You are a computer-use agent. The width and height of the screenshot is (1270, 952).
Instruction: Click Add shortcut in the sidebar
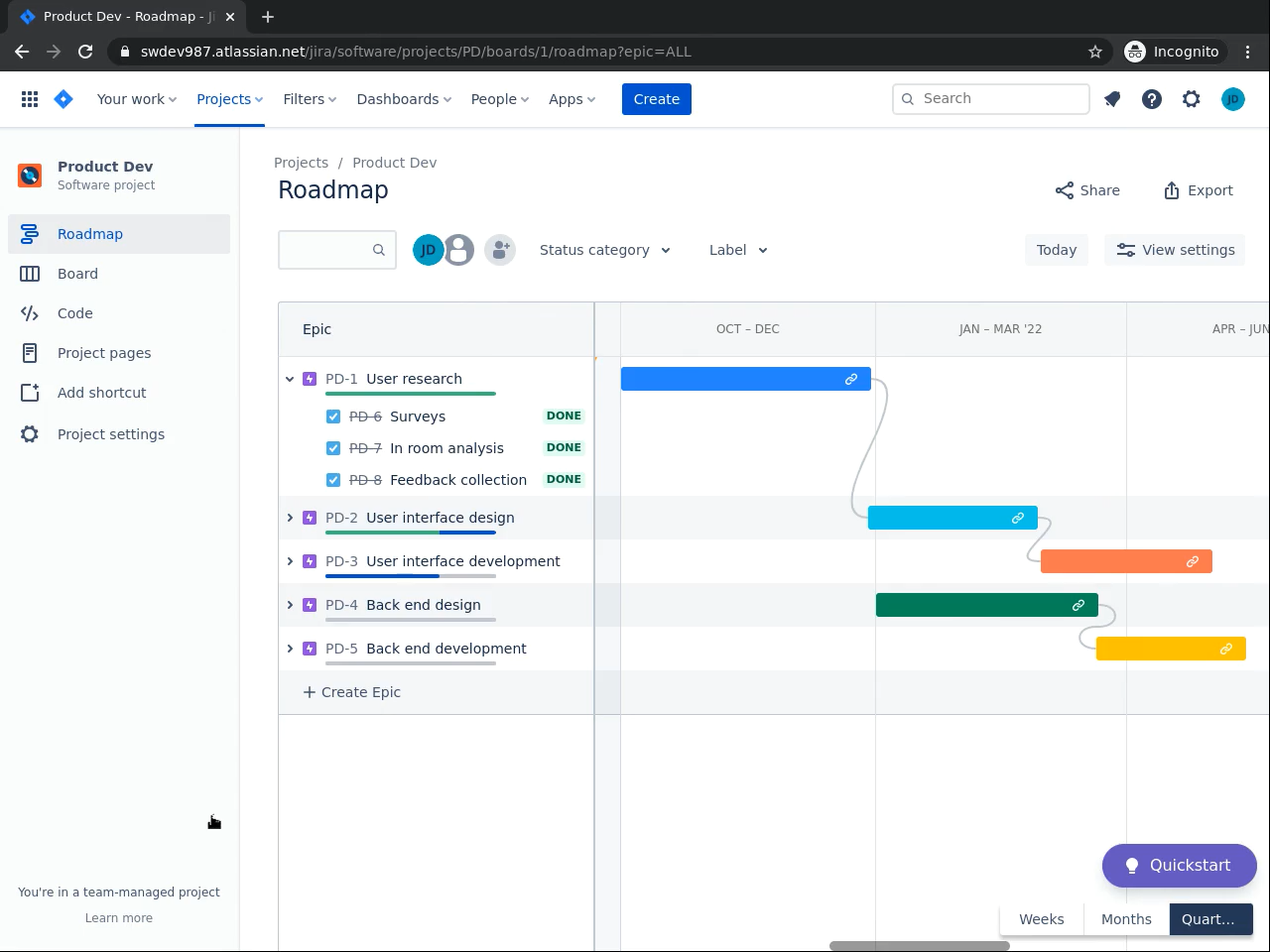(119, 393)
